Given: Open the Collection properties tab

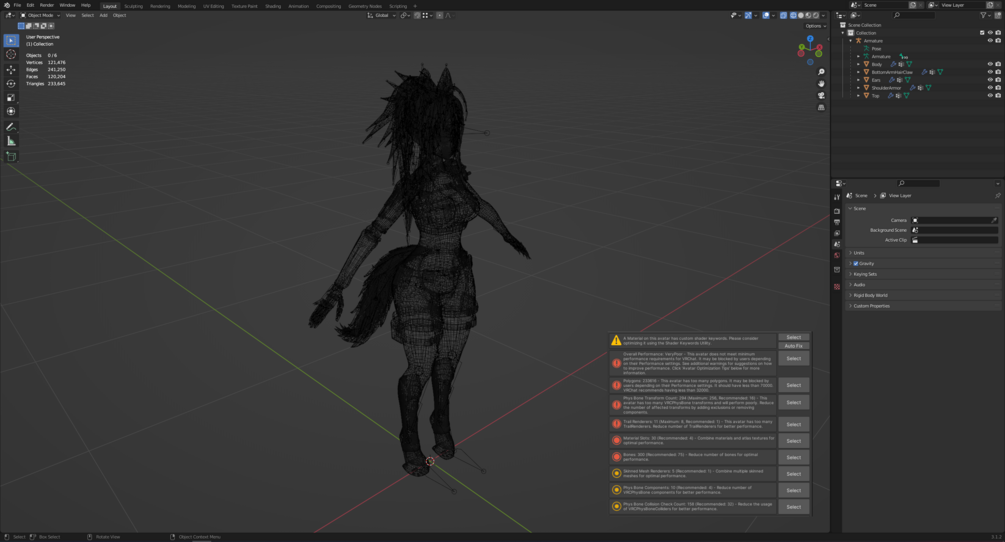Looking at the screenshot, I should [837, 270].
